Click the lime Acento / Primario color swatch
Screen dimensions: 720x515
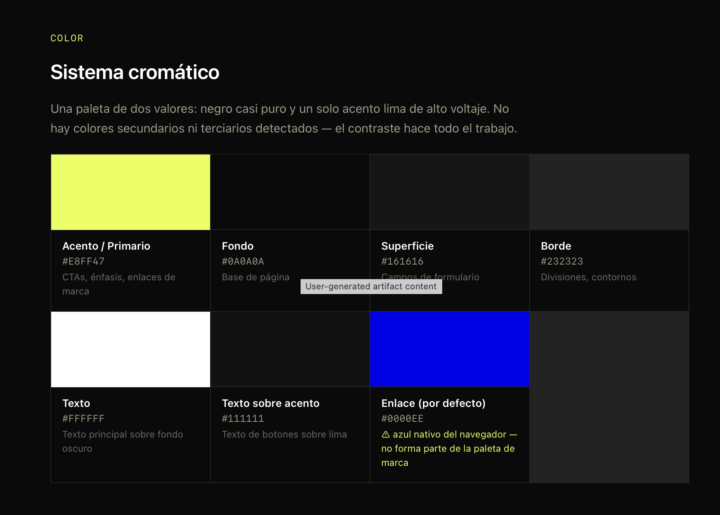point(130,192)
